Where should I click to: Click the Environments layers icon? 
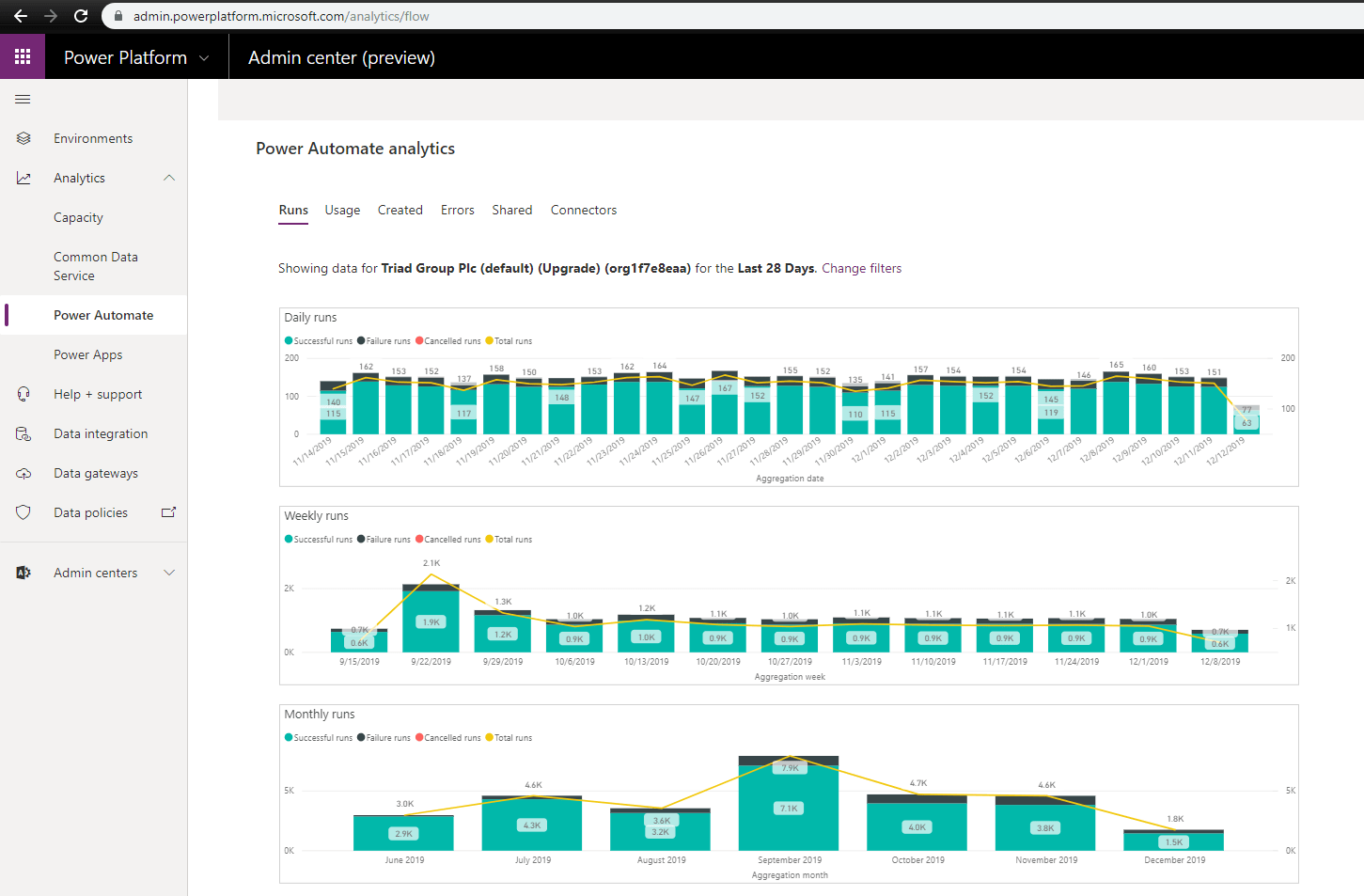24,138
